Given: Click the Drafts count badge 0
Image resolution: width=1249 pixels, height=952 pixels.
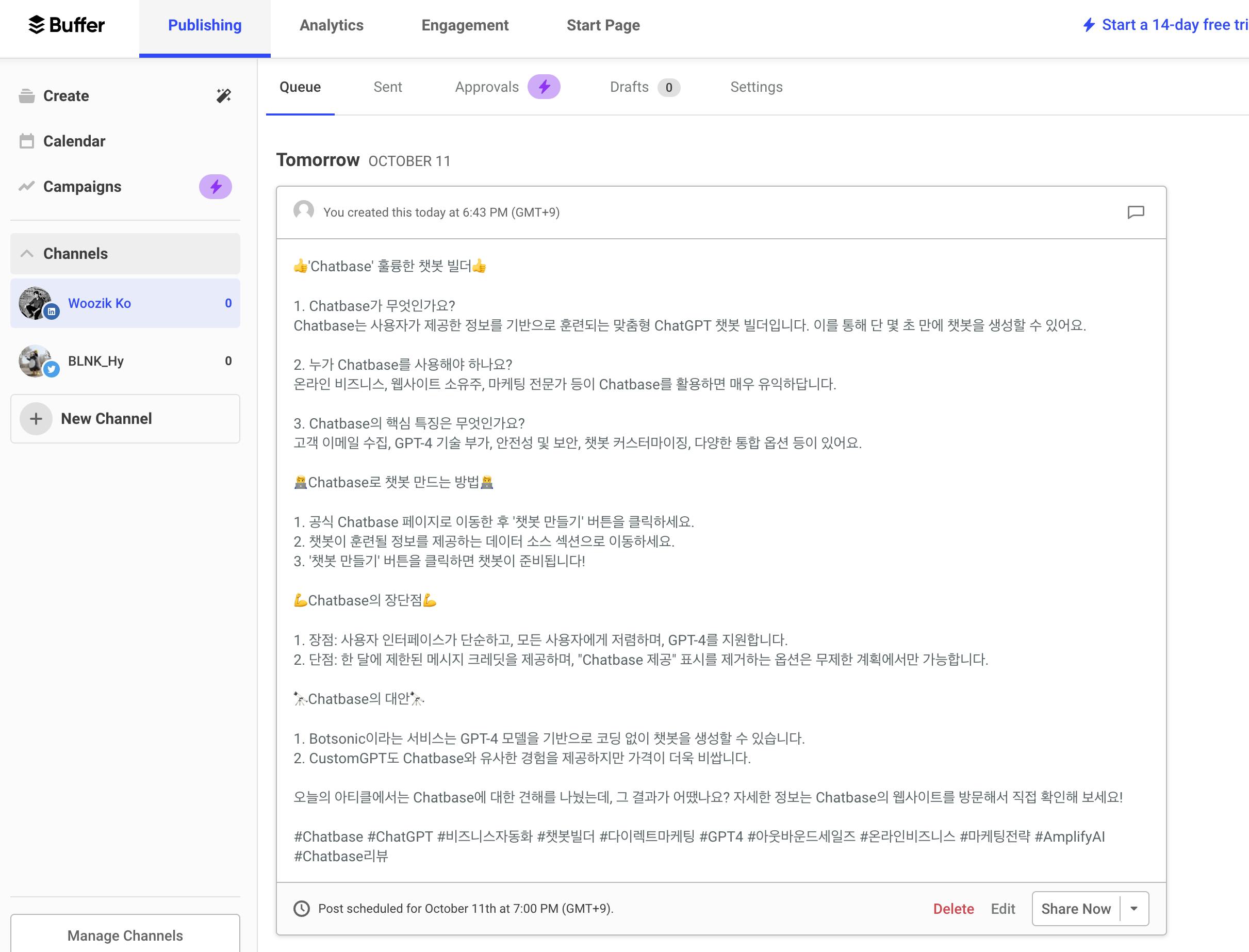Looking at the screenshot, I should click(669, 87).
